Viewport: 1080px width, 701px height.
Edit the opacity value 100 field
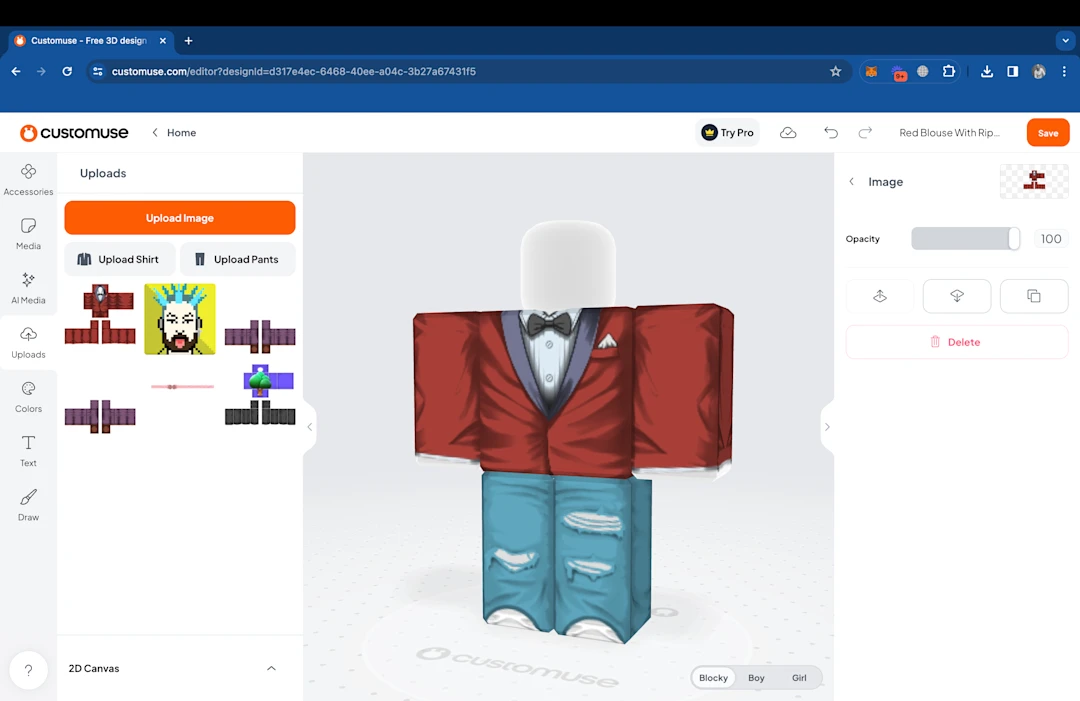click(x=1050, y=239)
